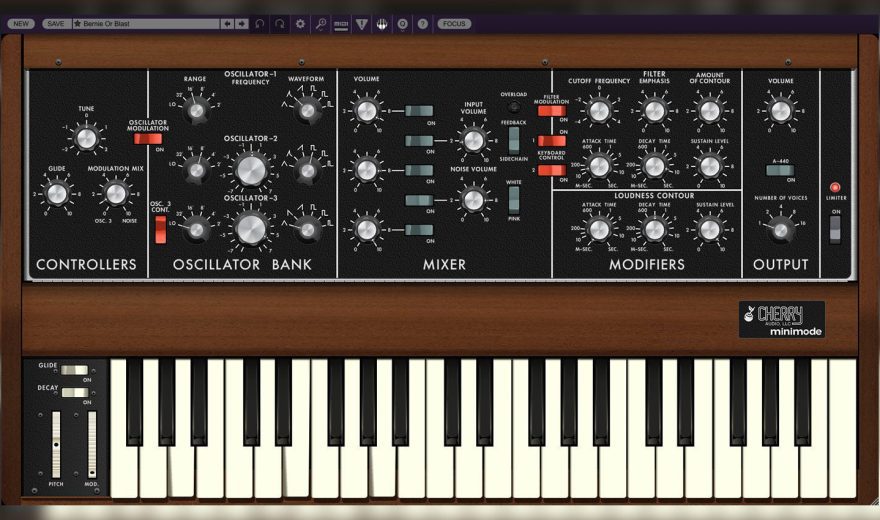Open the preset browser from Bernie Or Blast field

tap(146, 24)
